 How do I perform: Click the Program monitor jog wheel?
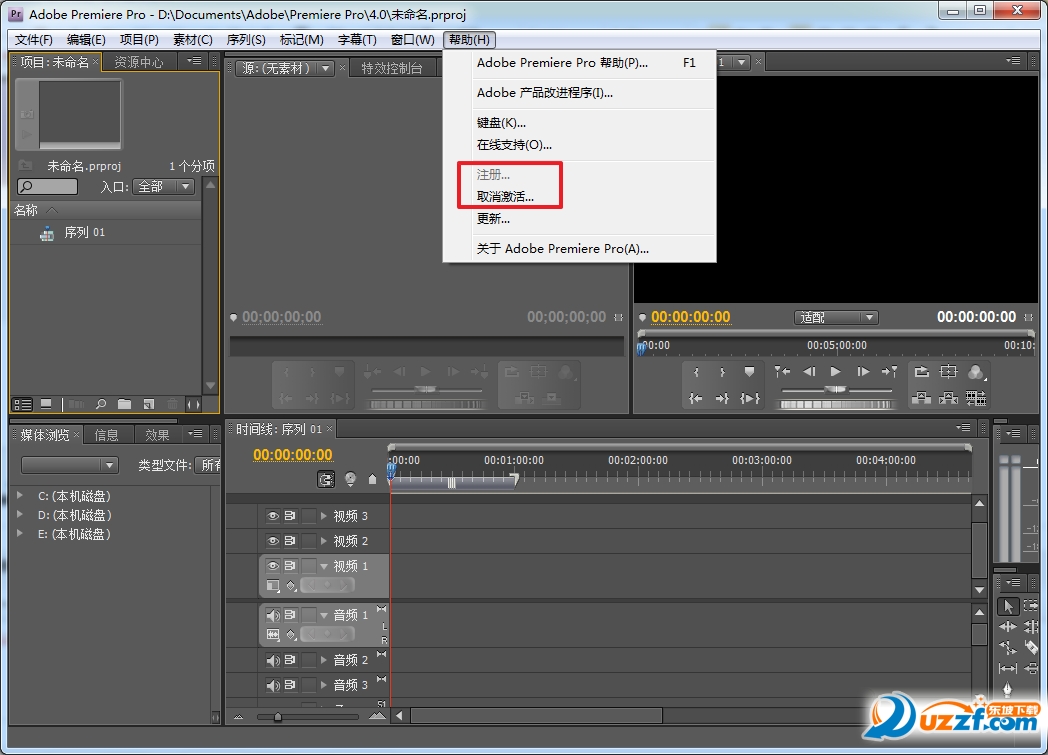835,404
